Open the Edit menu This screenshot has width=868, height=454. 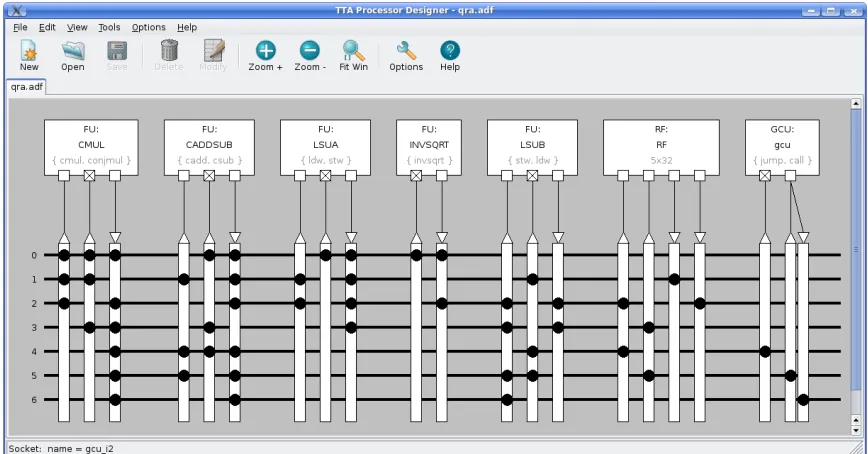point(47,27)
